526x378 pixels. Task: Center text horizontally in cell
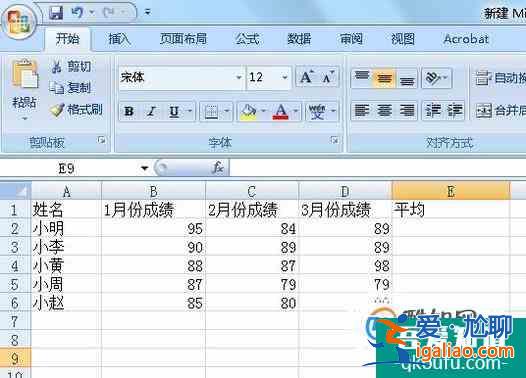click(384, 110)
